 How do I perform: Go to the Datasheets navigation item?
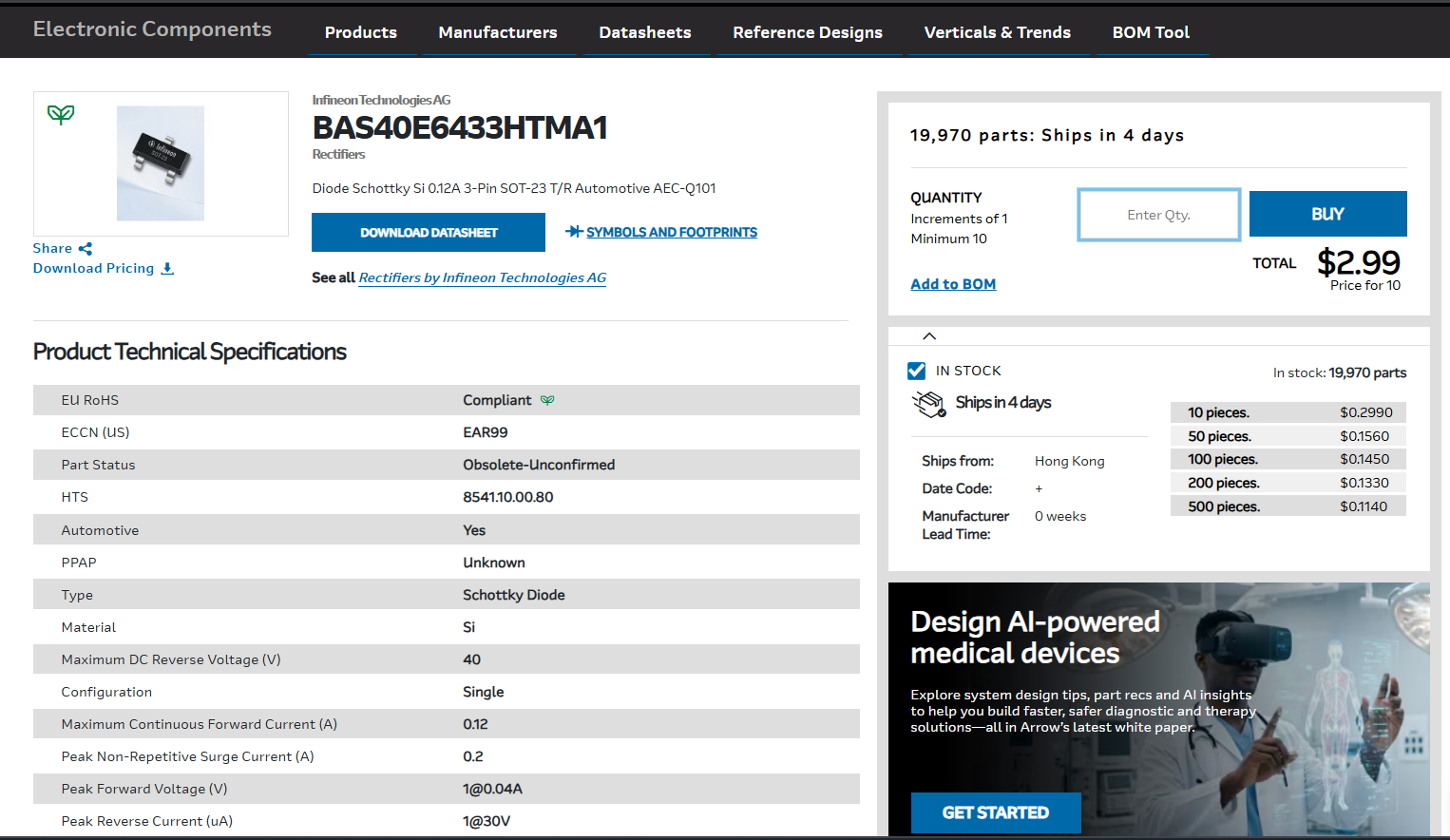(645, 32)
